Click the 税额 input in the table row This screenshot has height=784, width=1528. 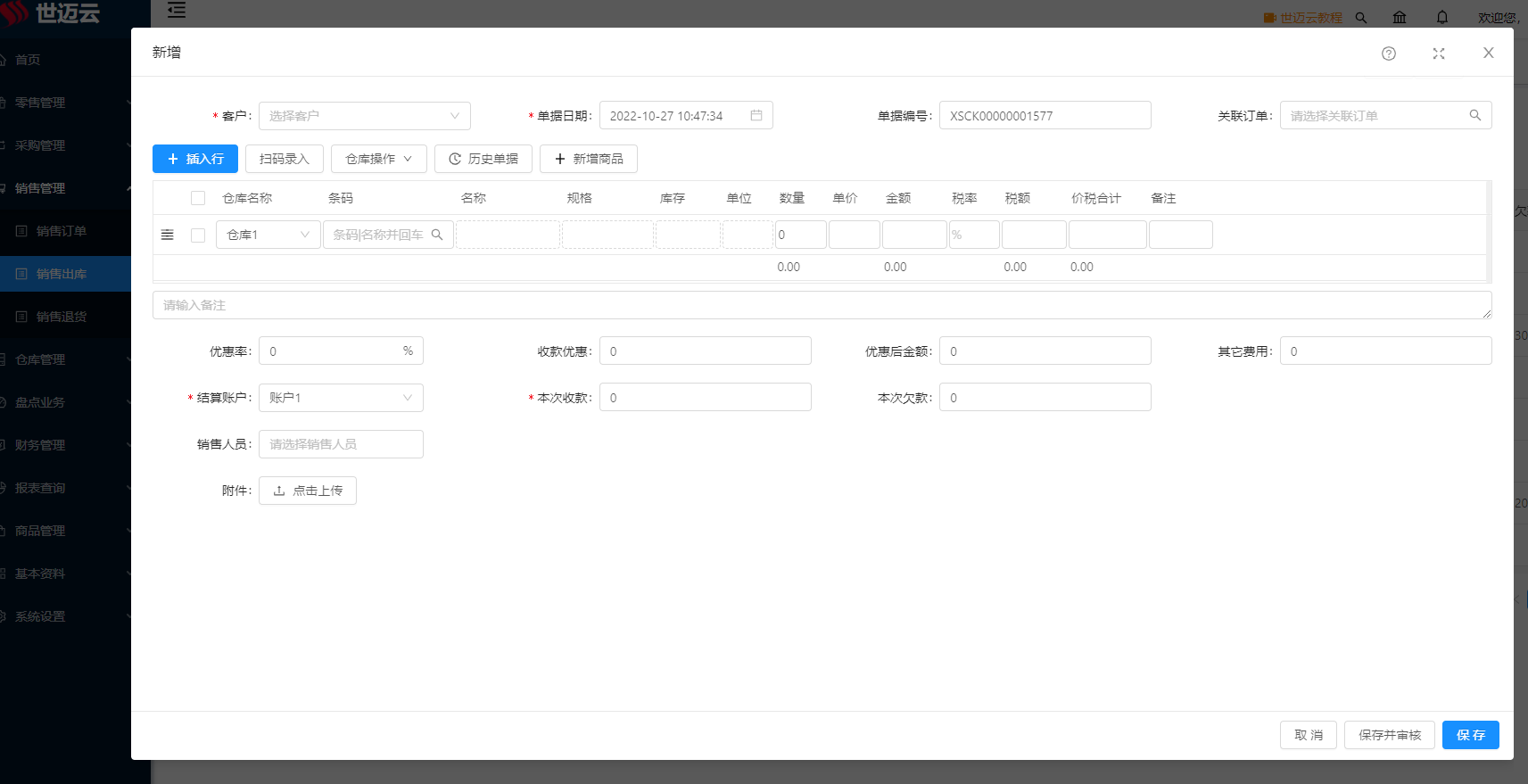[x=1034, y=235]
